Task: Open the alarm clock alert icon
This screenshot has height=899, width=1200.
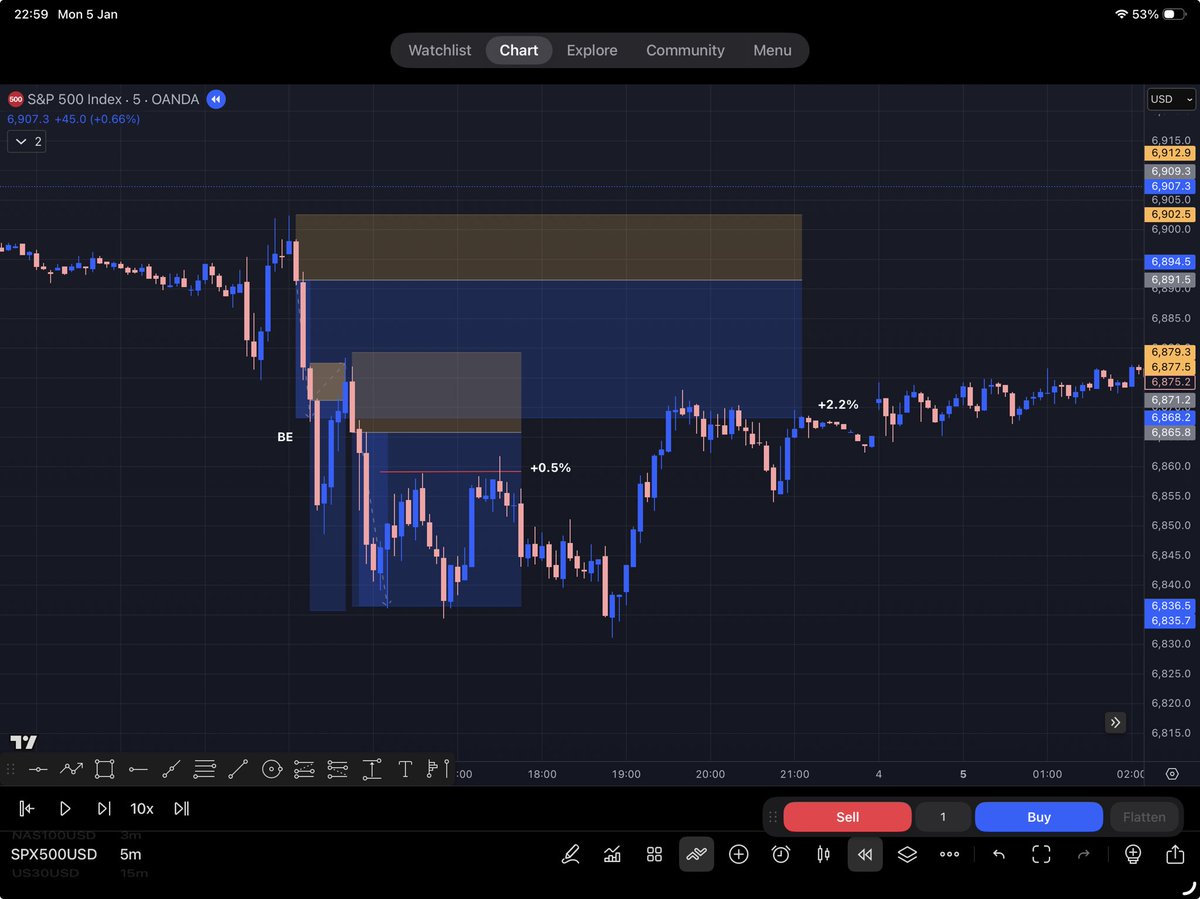Action: click(781, 854)
